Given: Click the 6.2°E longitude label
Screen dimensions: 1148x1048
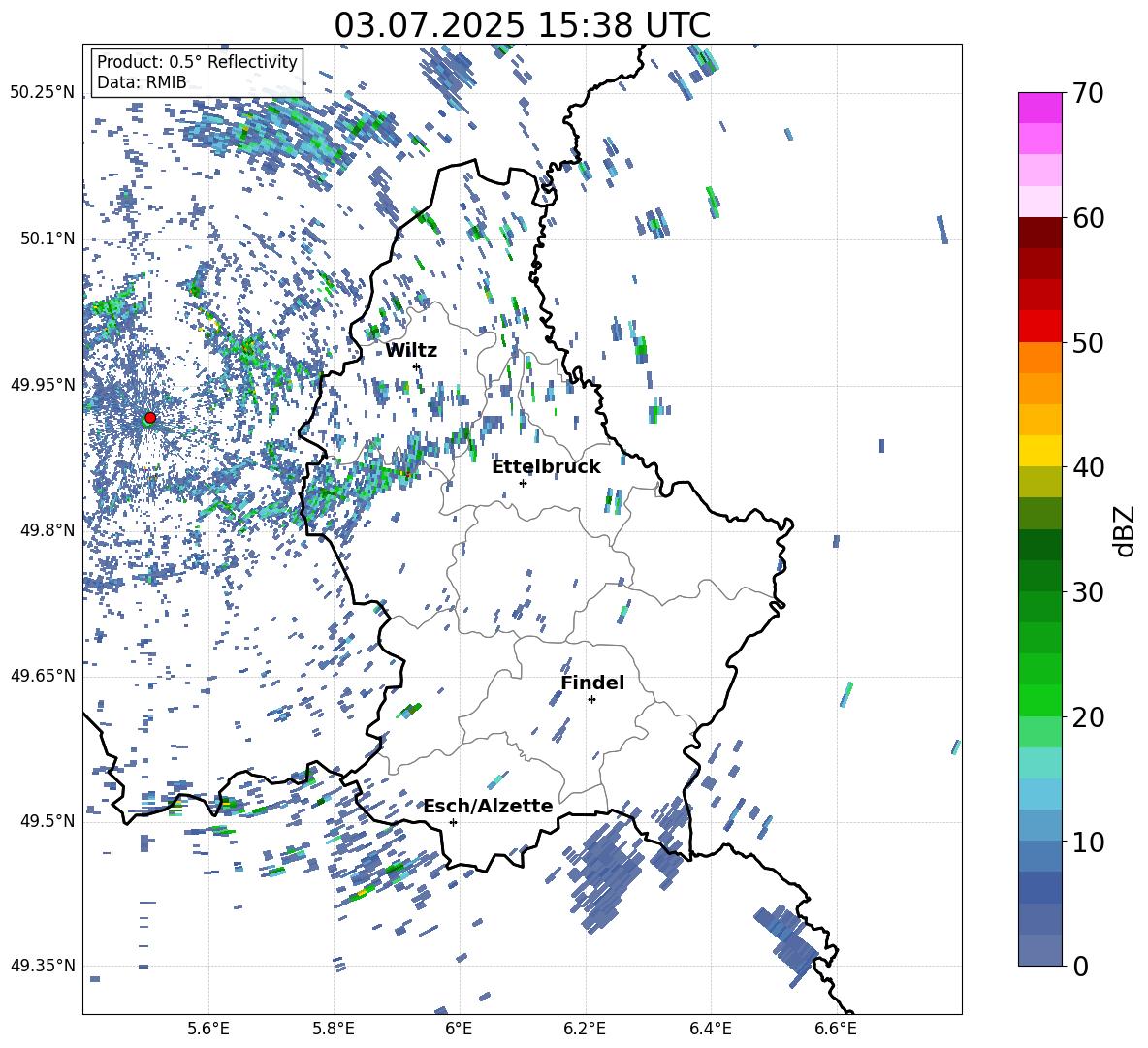Looking at the screenshot, I should tap(585, 1029).
